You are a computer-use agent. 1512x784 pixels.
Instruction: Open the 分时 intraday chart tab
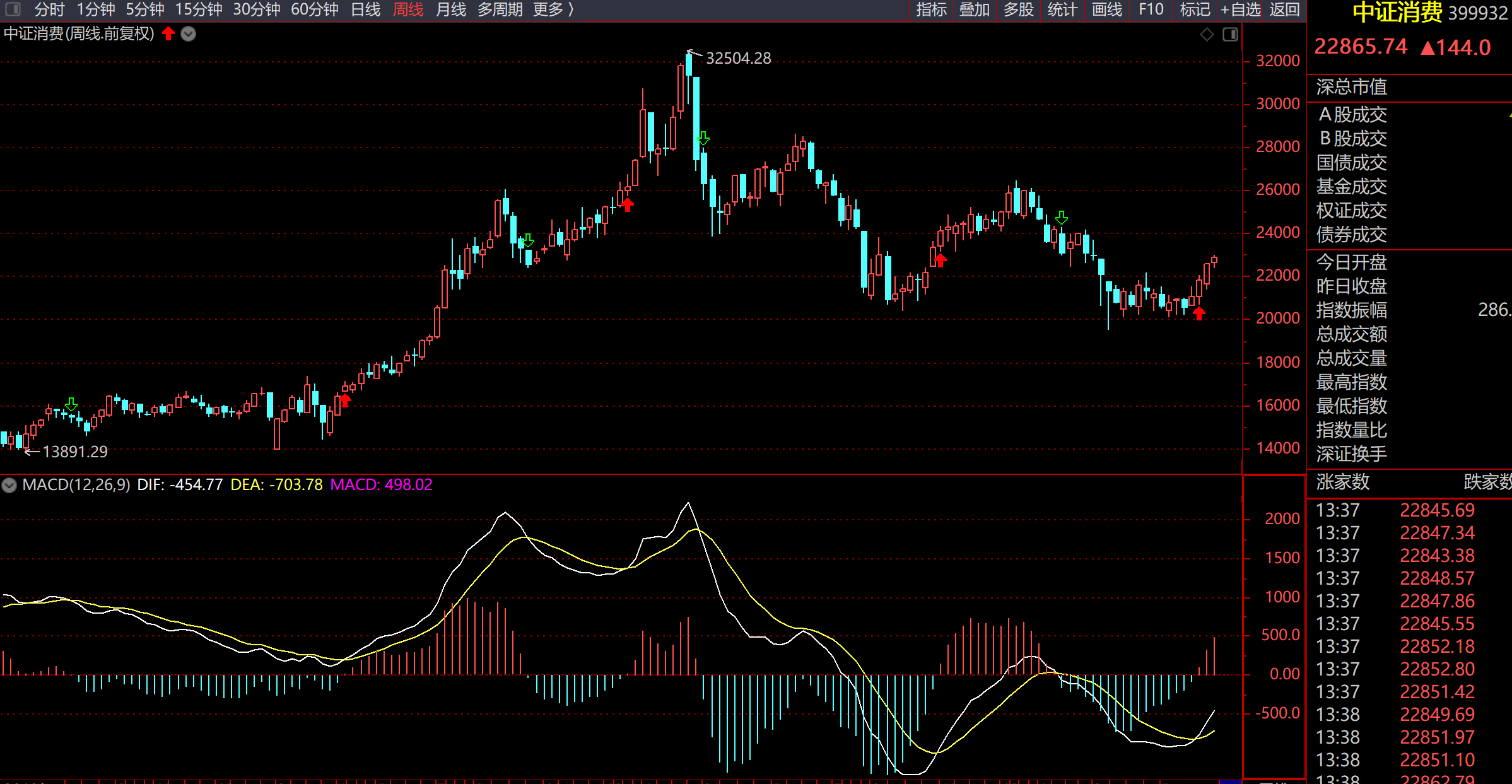[x=49, y=9]
